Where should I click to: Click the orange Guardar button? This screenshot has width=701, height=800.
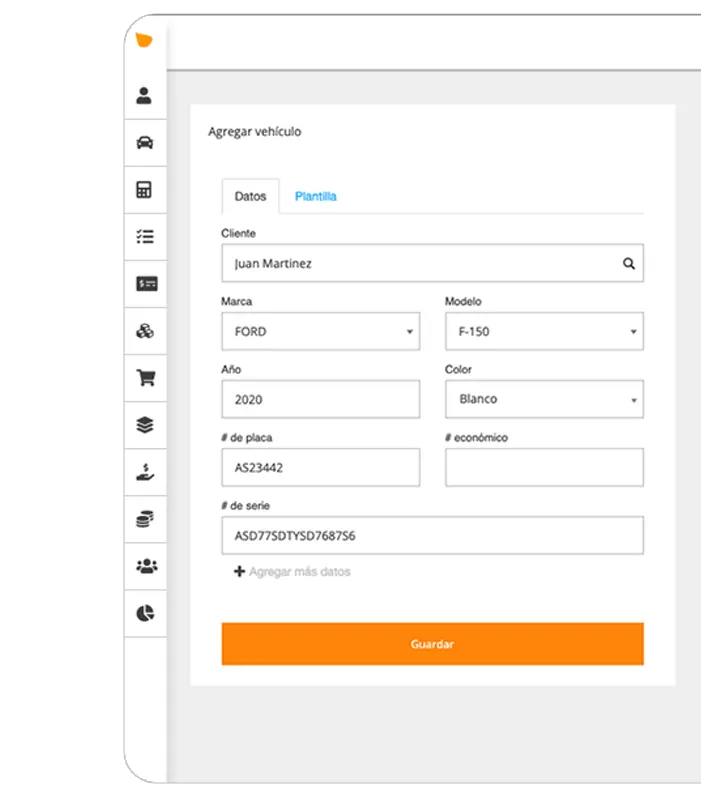[433, 644]
